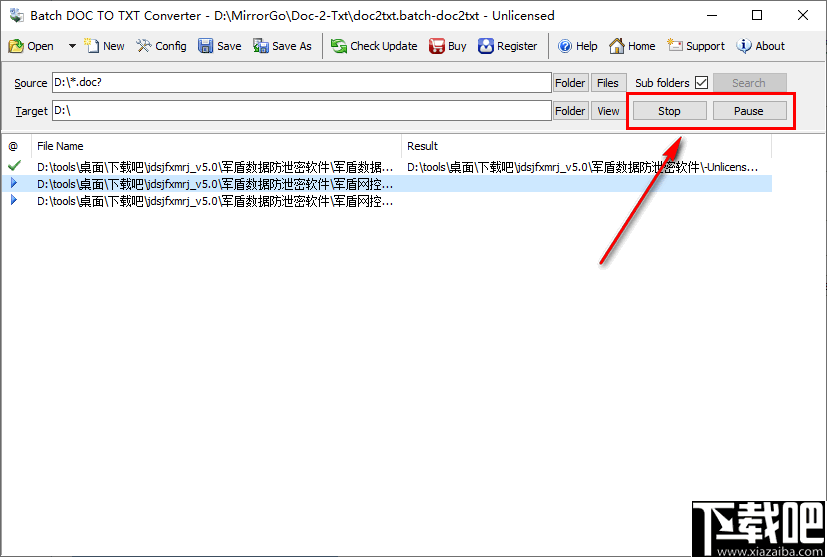Viewport: 827px width, 557px height.
Task: Select the first file row with checkmark
Action: (x=387, y=167)
